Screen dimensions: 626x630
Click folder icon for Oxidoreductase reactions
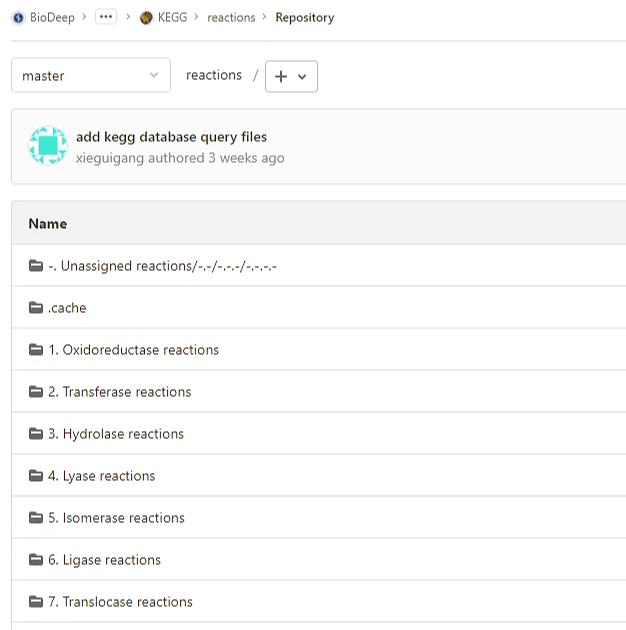coord(36,350)
